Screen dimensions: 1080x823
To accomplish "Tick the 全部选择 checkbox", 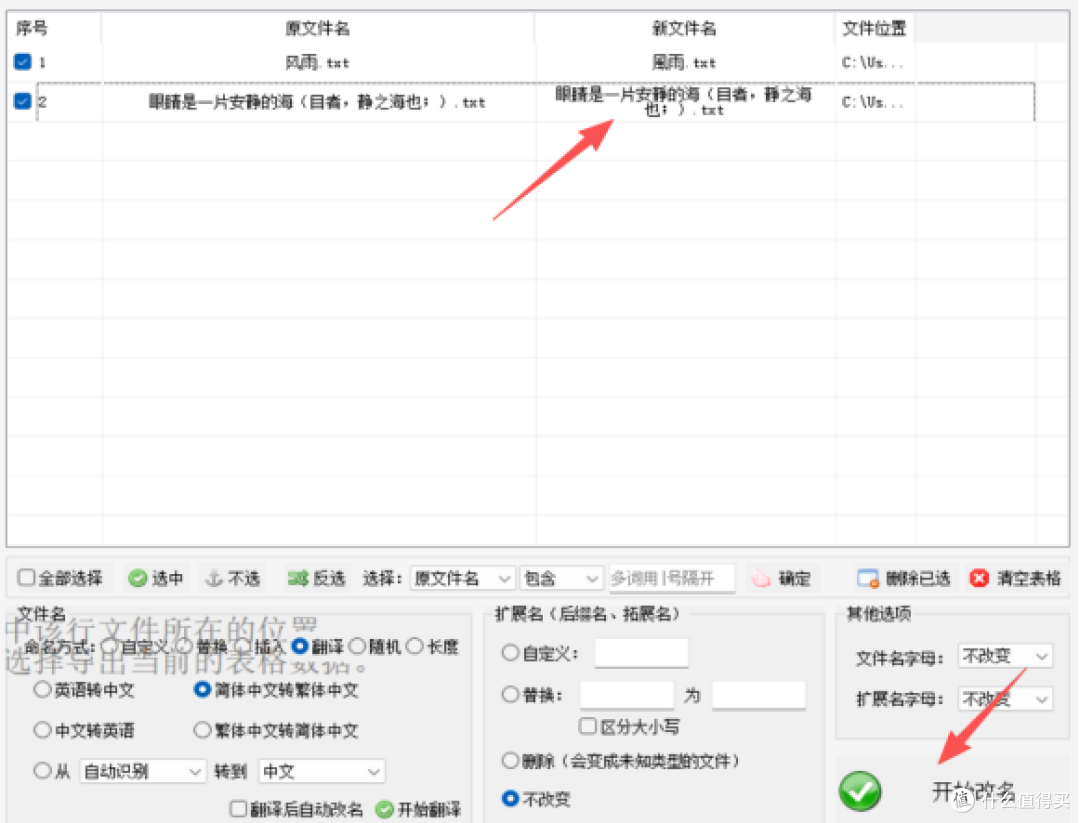I will pyautogui.click(x=26, y=577).
